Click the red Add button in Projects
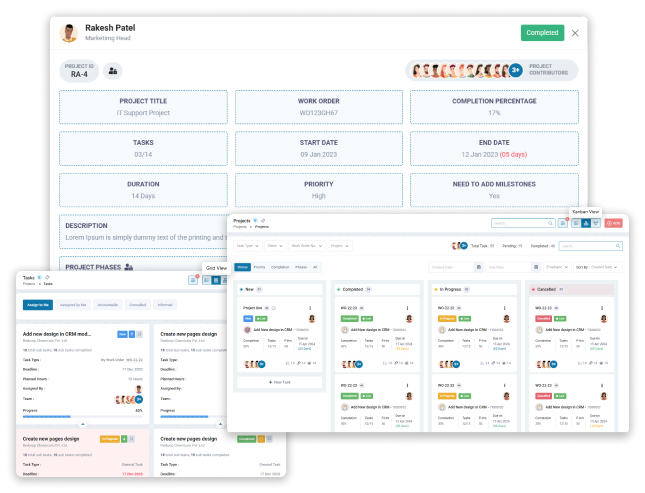645x493 pixels. (611, 223)
